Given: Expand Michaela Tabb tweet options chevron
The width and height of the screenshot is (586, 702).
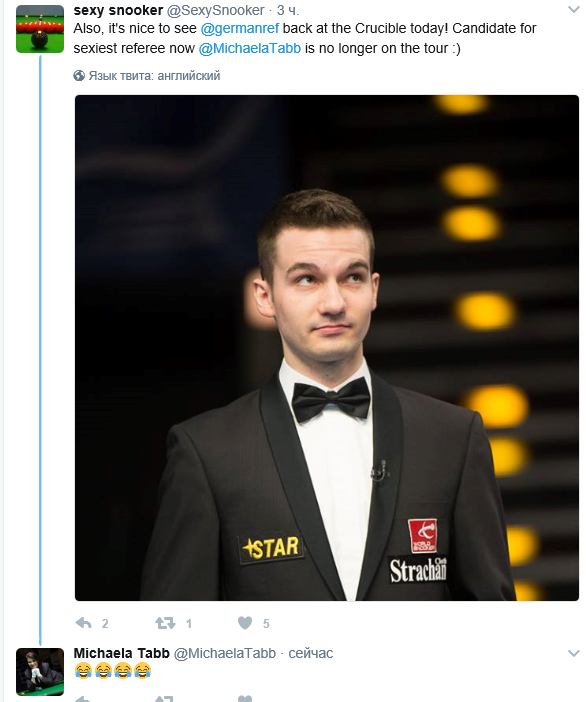Looking at the screenshot, I should [573, 653].
